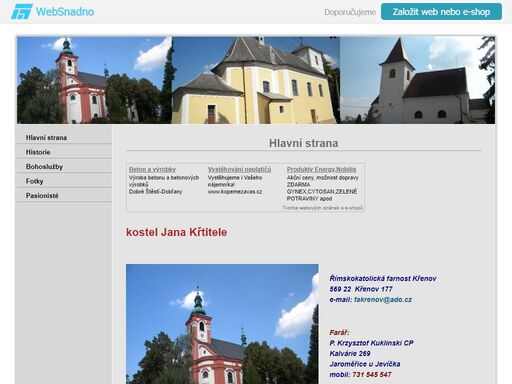Image resolution: width=512 pixels, height=384 pixels.
Task: Select the Farář: label
Action: tap(339, 332)
